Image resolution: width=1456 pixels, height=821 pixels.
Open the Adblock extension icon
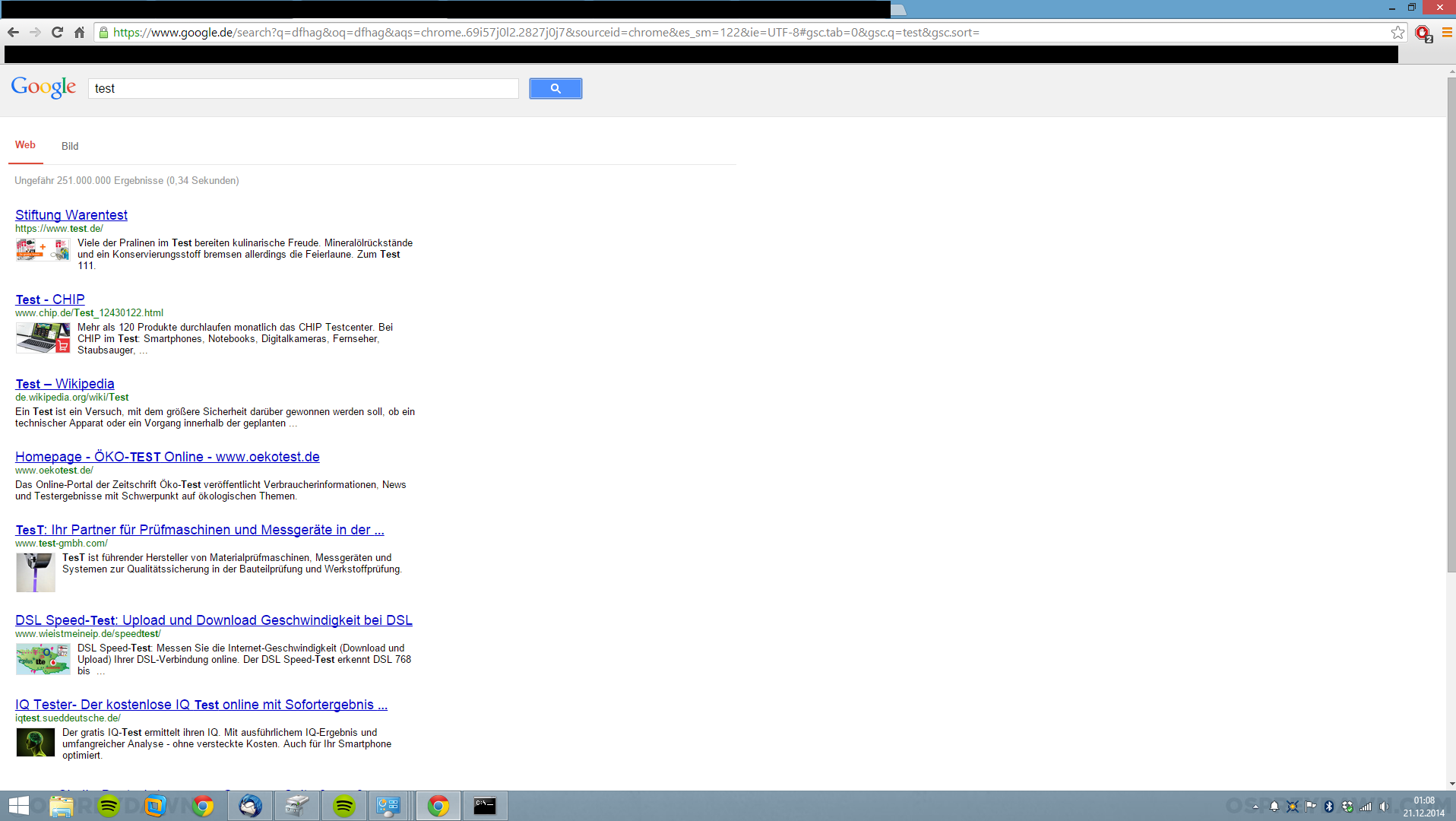click(1423, 33)
